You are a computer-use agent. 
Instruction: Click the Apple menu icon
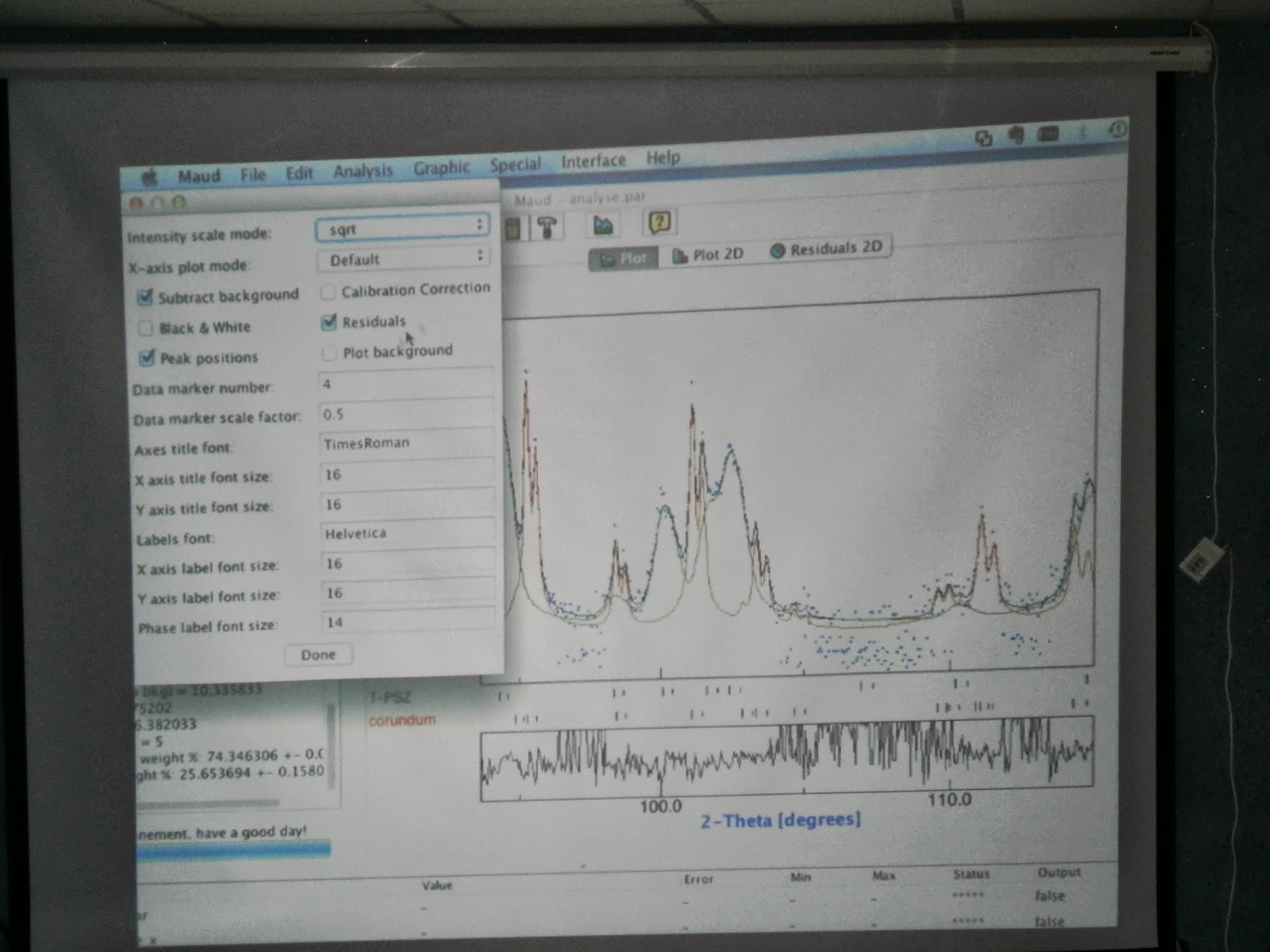pyautogui.click(x=149, y=178)
